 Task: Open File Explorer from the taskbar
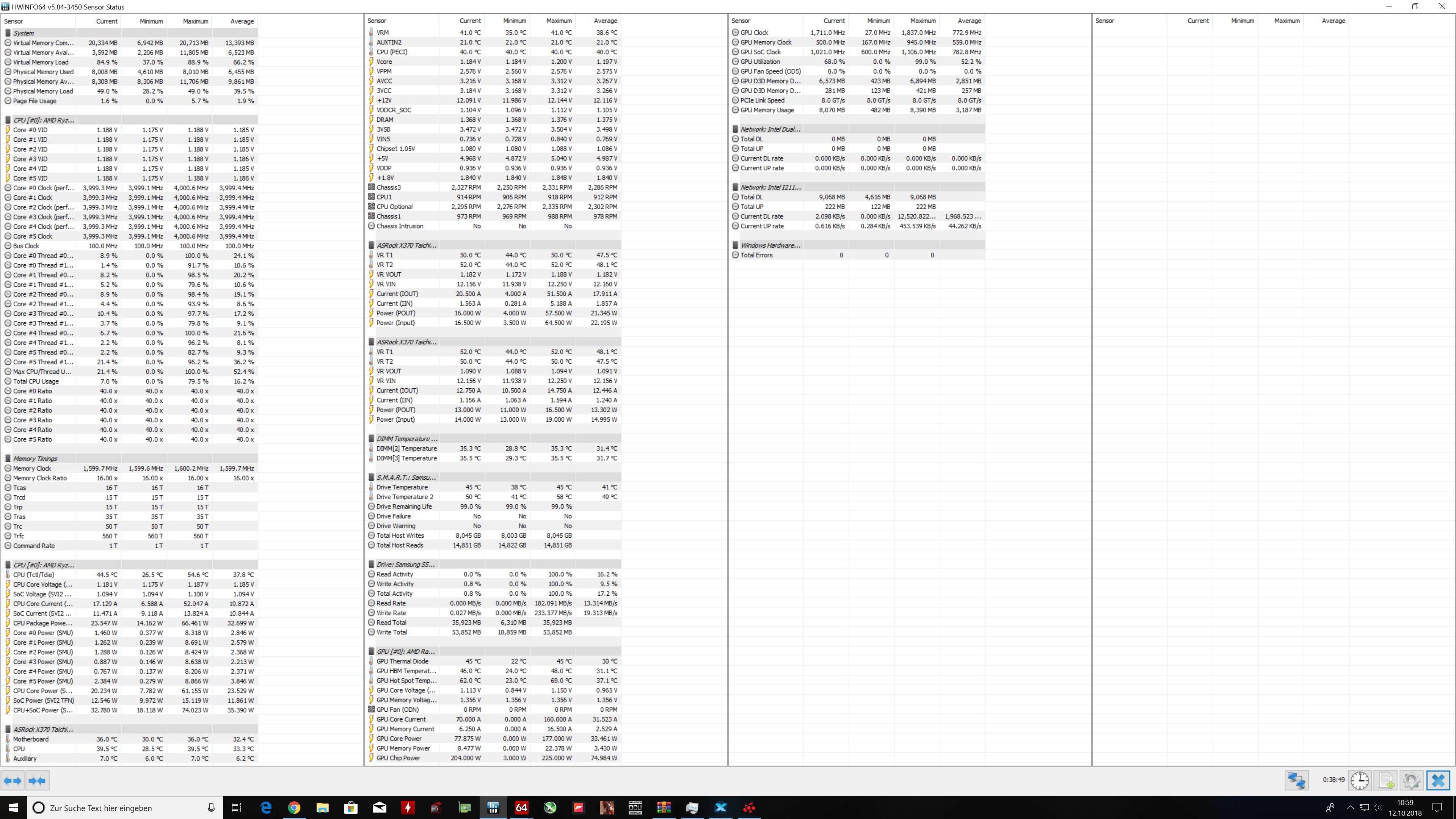tap(322, 808)
